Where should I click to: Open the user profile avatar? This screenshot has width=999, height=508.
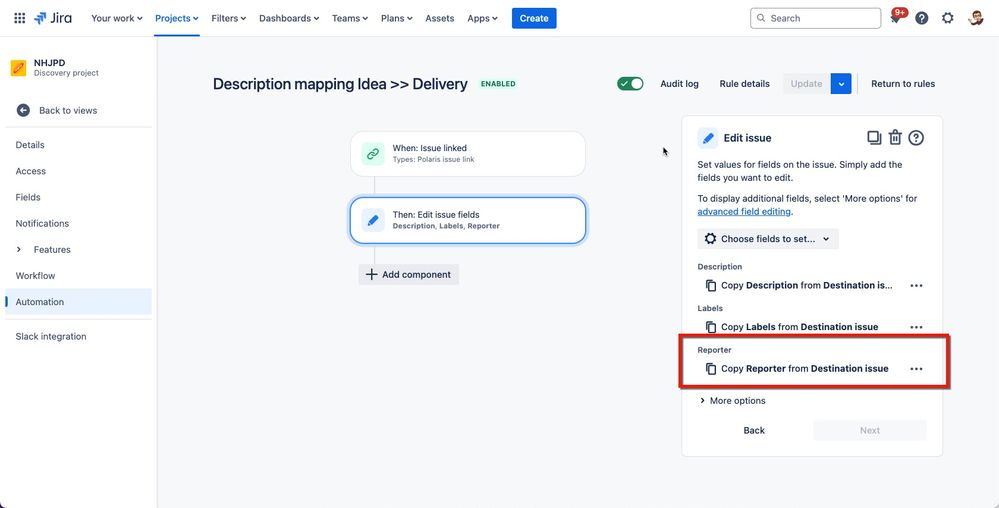(x=975, y=18)
